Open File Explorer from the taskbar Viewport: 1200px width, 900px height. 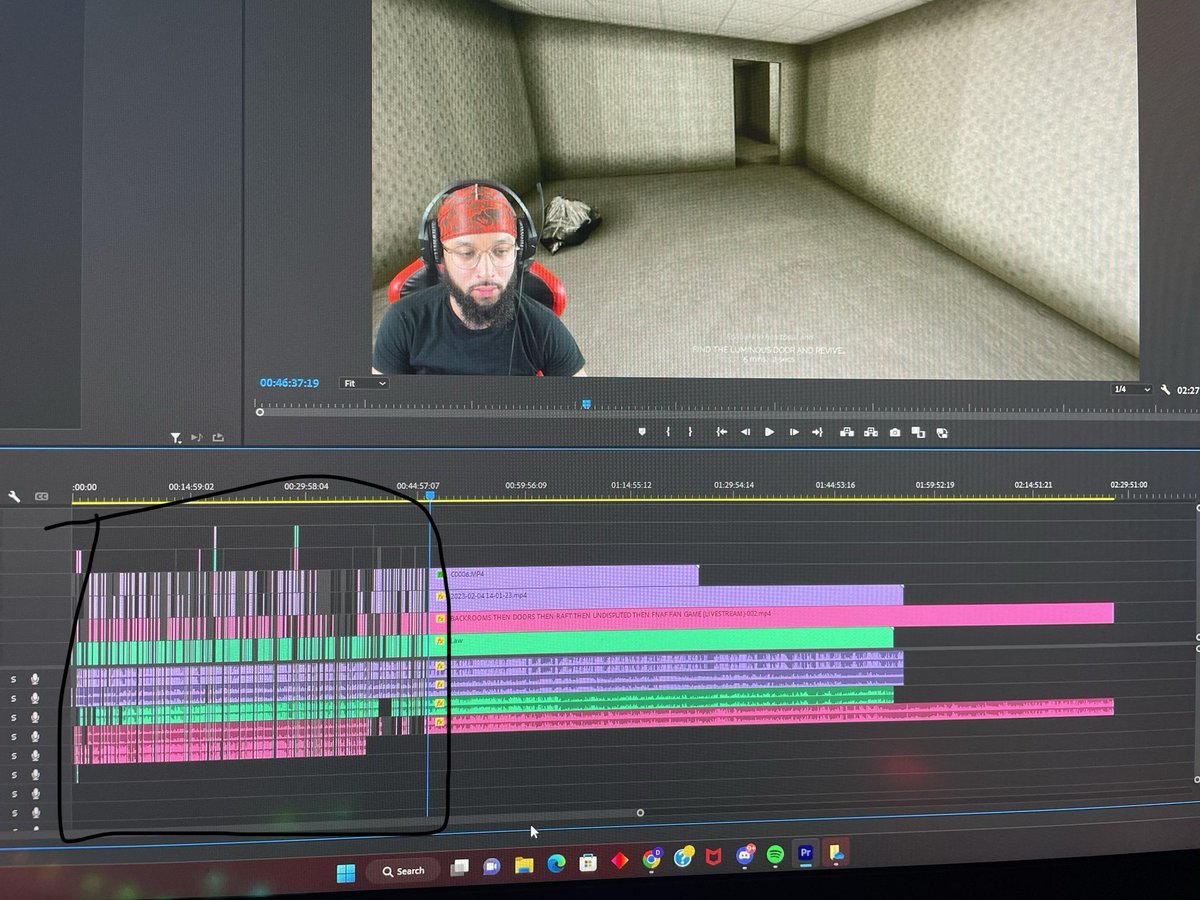tap(524, 864)
